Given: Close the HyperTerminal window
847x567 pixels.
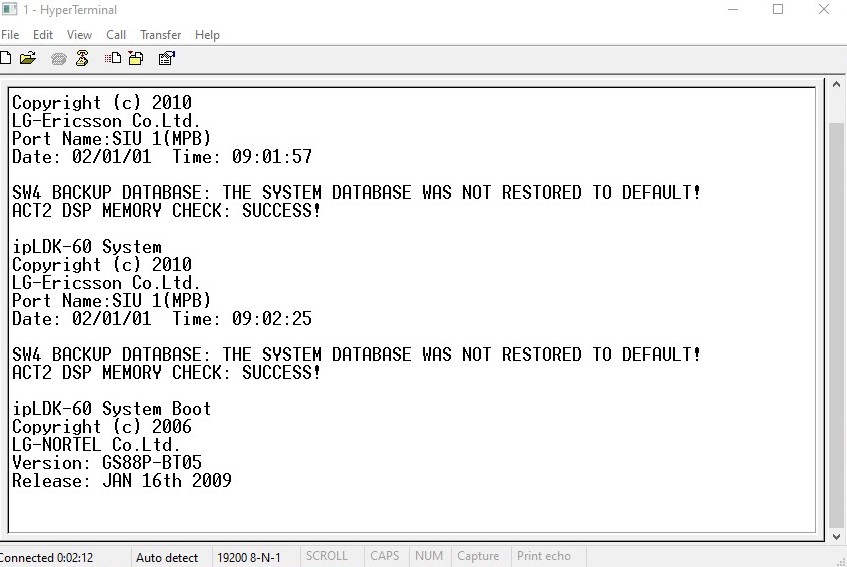Looking at the screenshot, I should [824, 9].
